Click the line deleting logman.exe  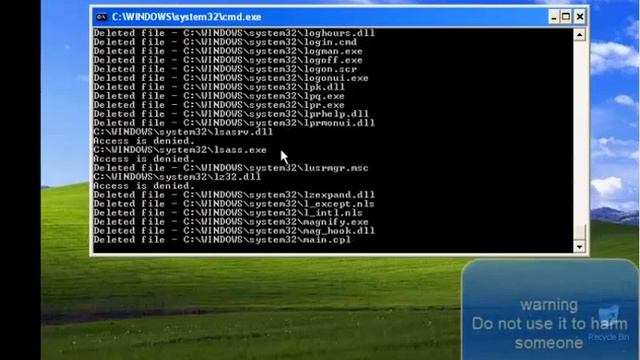(x=228, y=51)
